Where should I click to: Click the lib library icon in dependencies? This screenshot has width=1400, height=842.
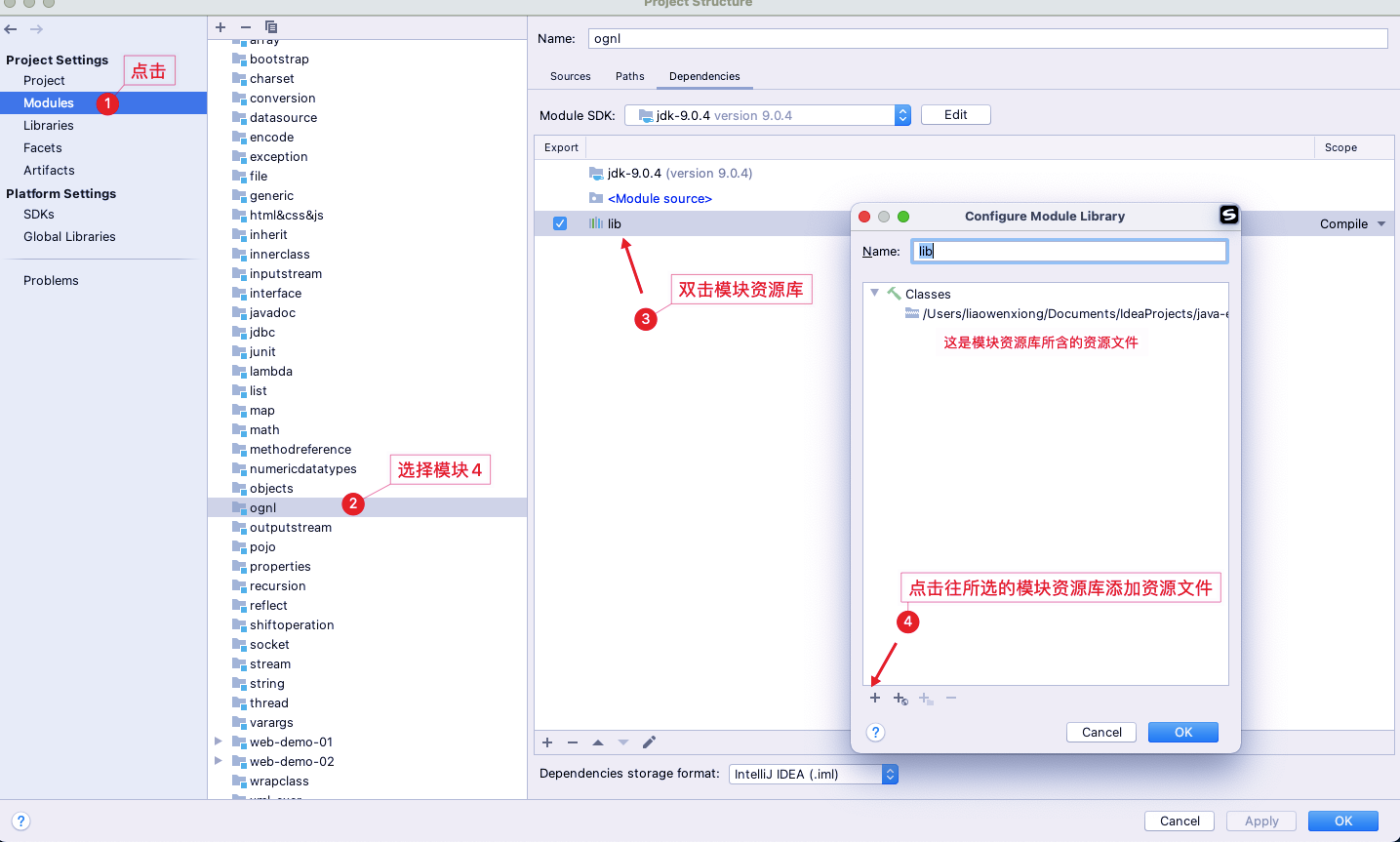coord(596,223)
